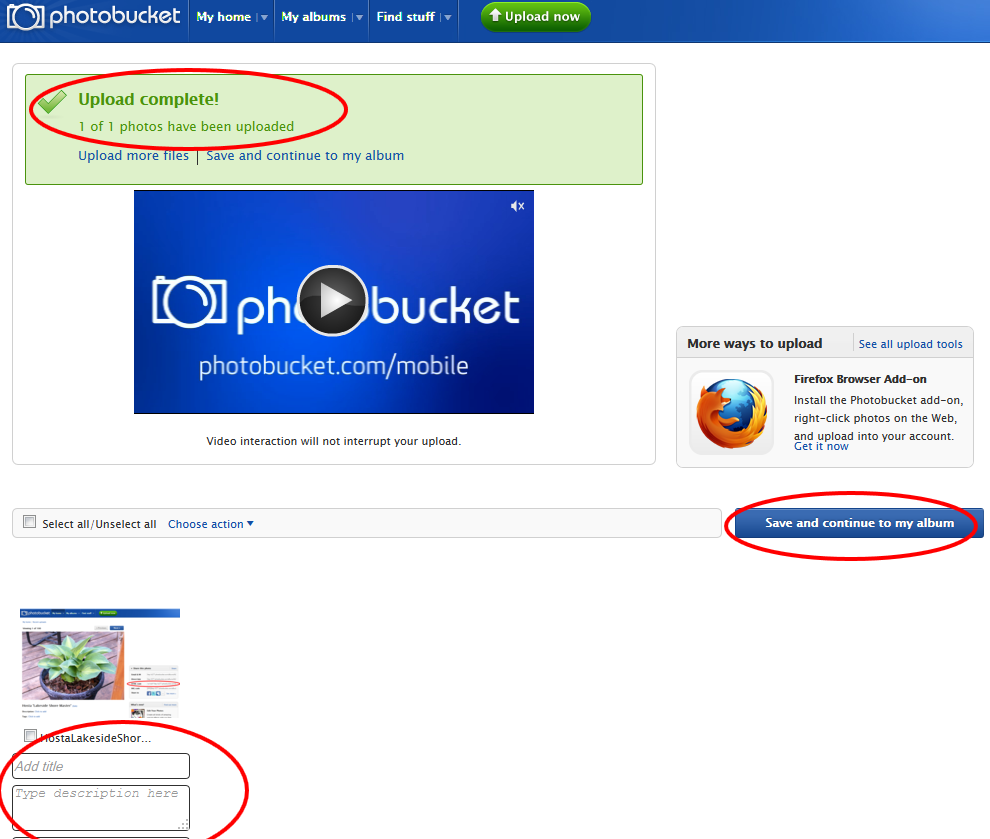Expand the Find stuff dropdown arrow
The image size is (990, 839).
pos(448,18)
